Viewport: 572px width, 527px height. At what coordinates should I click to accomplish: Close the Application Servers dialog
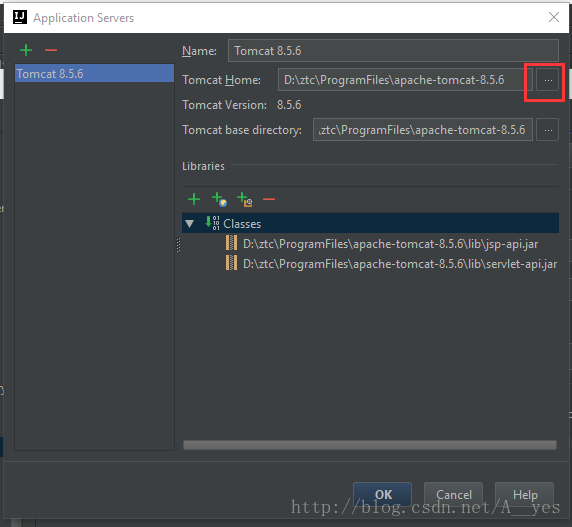tap(554, 17)
